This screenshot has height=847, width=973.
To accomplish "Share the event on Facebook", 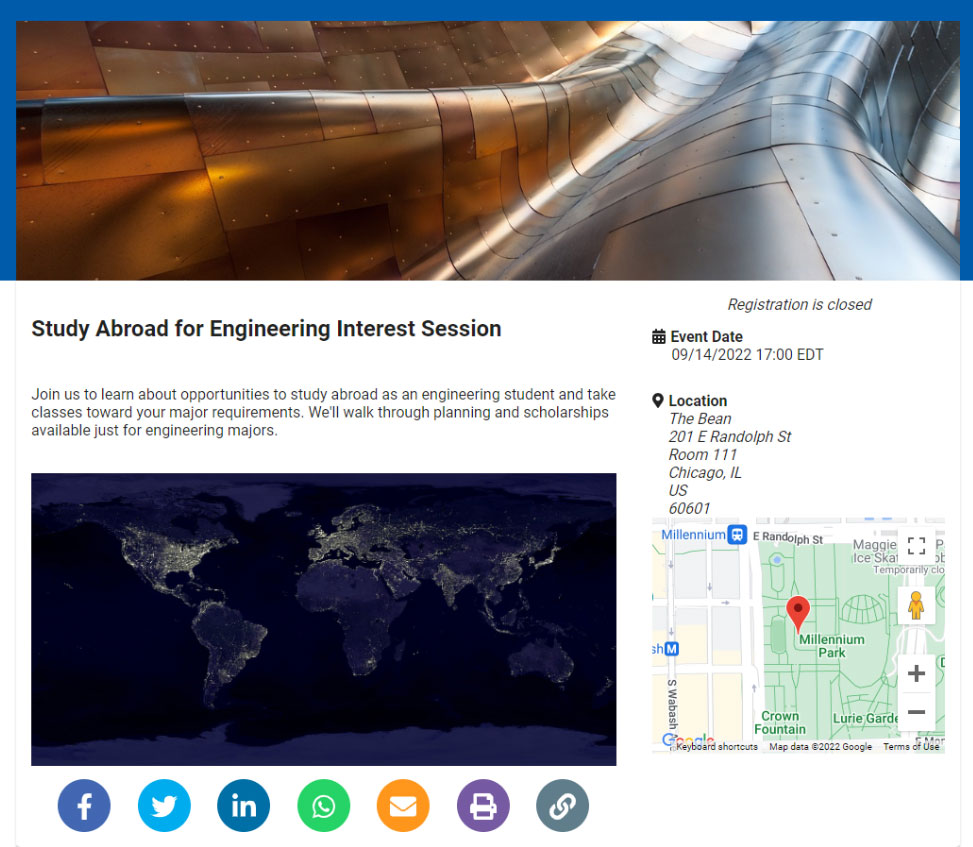I will pyautogui.click(x=84, y=805).
